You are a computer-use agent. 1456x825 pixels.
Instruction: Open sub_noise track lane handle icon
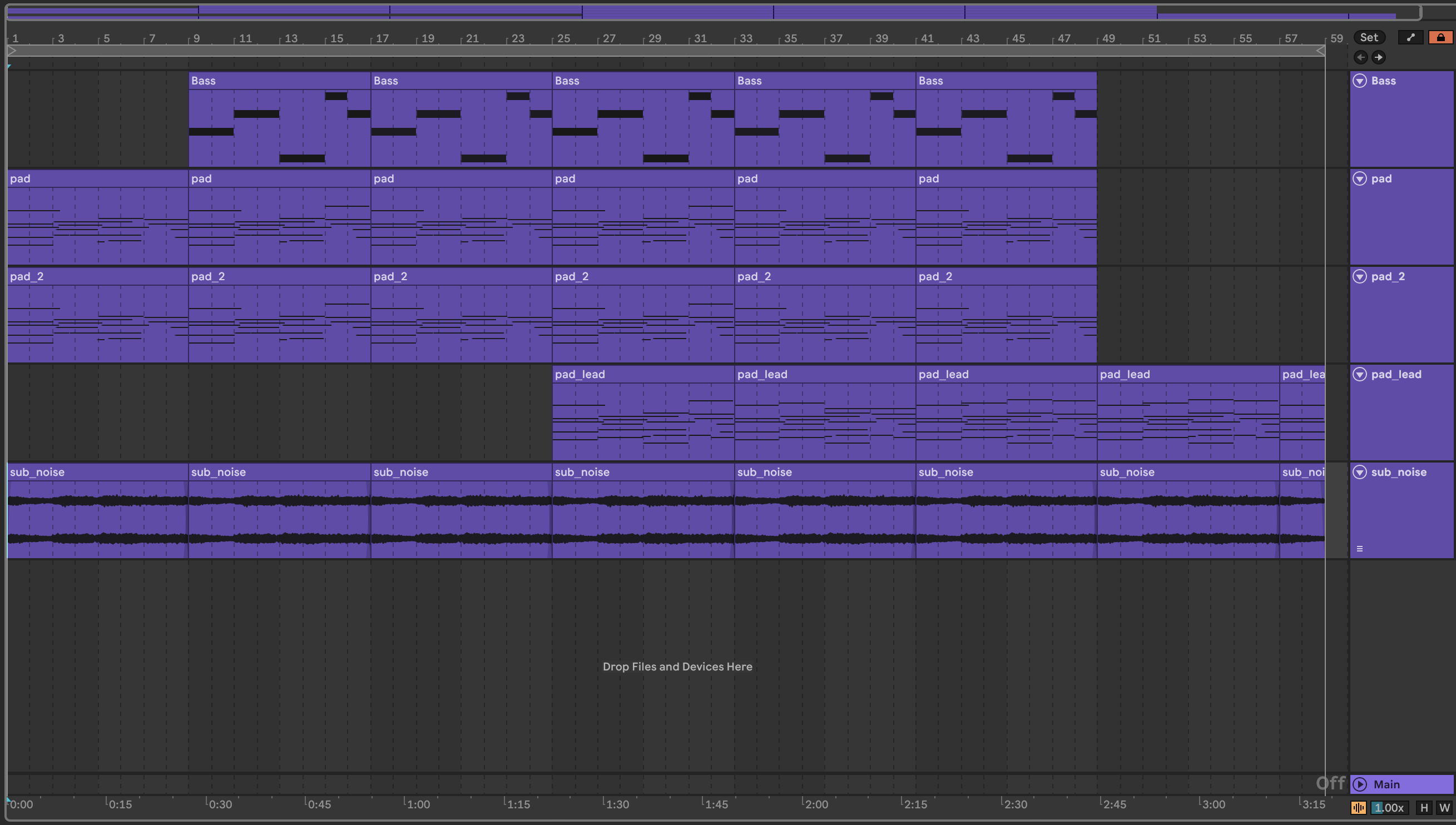(1359, 549)
